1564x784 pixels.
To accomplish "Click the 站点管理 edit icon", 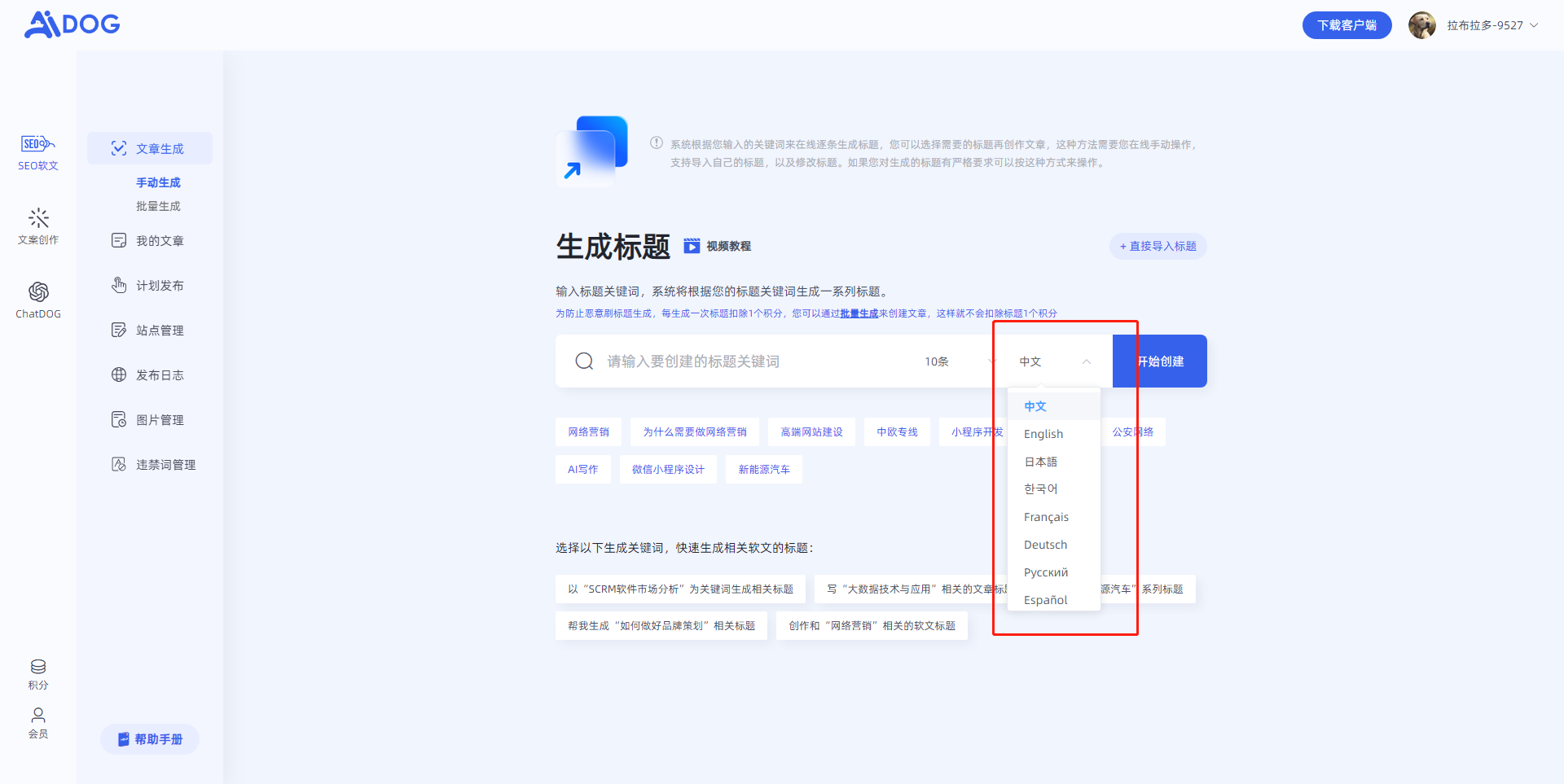I will coord(119,330).
